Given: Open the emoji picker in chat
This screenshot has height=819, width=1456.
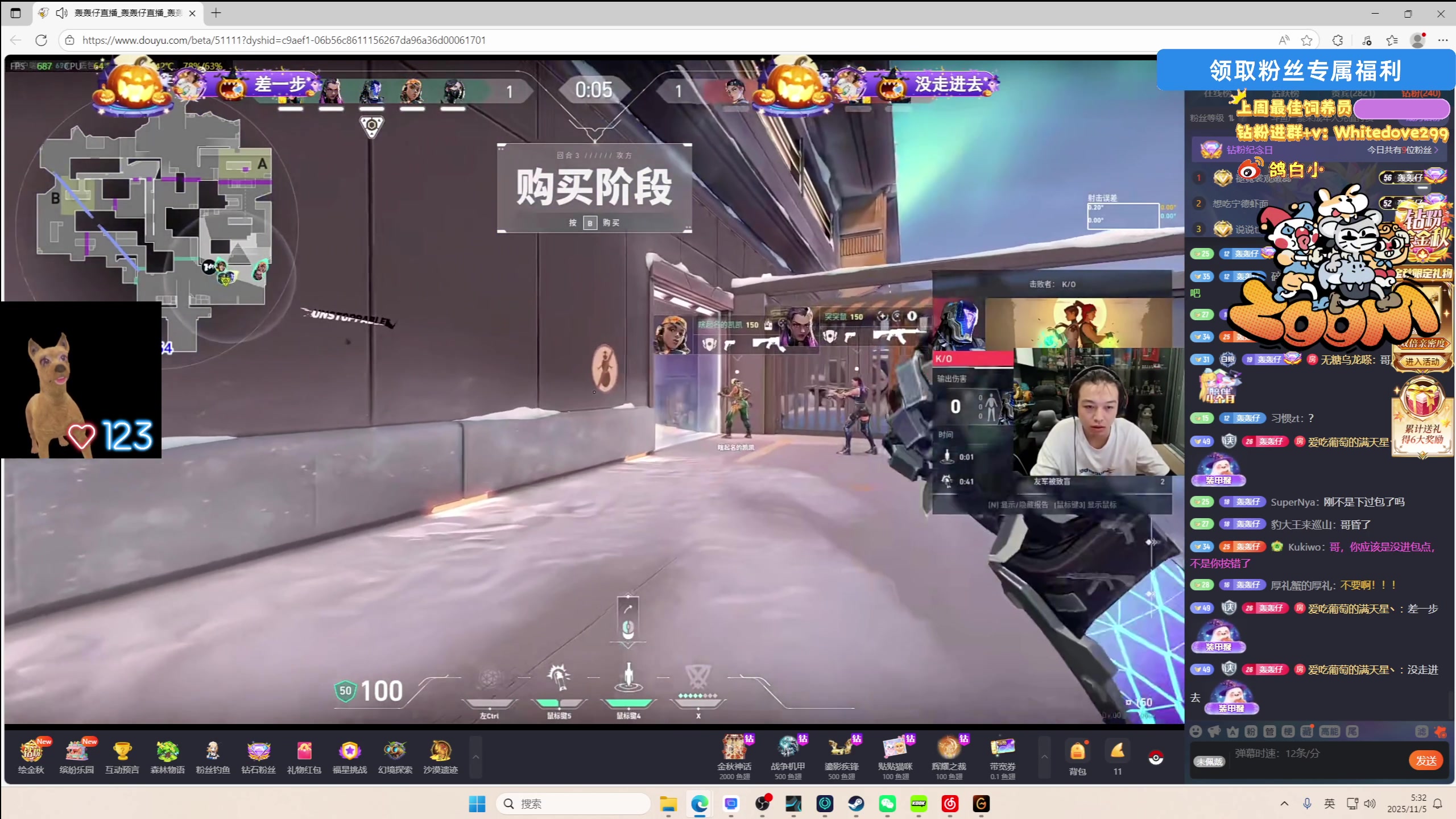Looking at the screenshot, I should tap(1196, 731).
